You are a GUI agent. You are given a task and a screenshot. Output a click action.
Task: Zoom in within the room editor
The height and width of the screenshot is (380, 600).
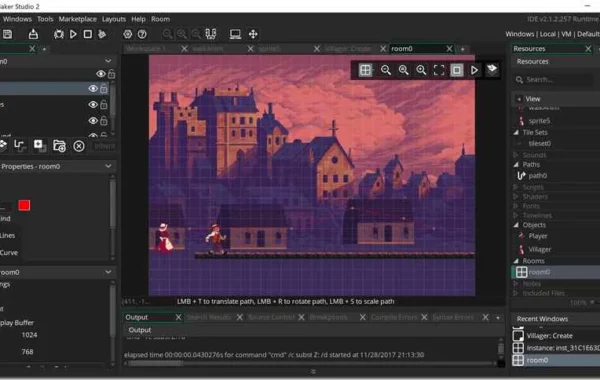[x=421, y=70]
